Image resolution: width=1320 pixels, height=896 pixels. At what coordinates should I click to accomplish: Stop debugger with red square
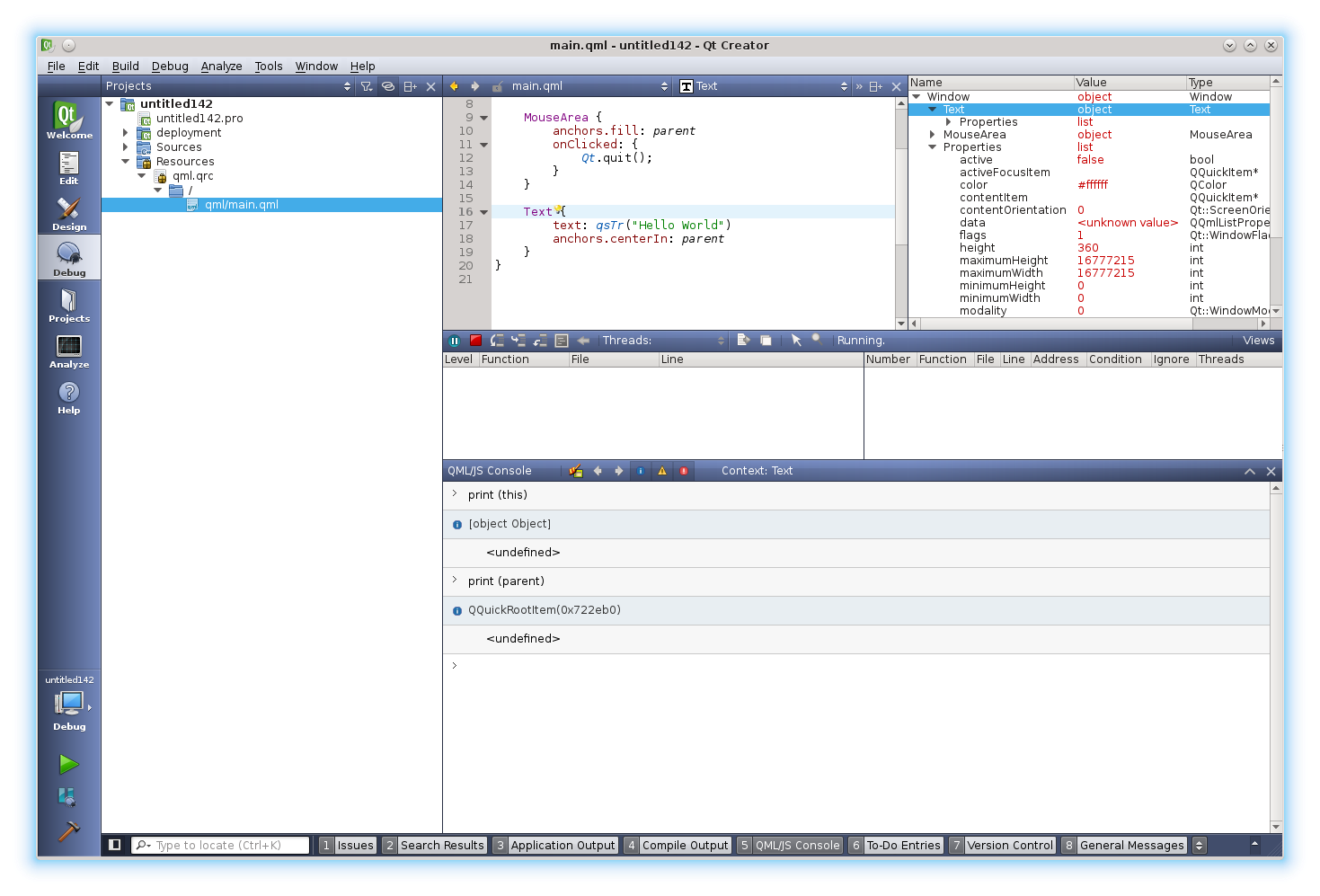click(x=476, y=341)
